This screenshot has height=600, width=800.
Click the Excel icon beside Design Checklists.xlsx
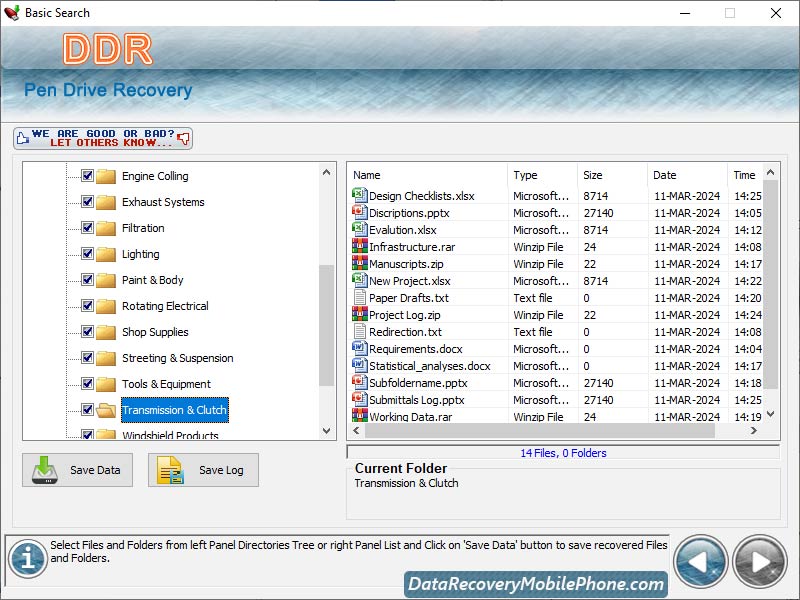[360, 196]
